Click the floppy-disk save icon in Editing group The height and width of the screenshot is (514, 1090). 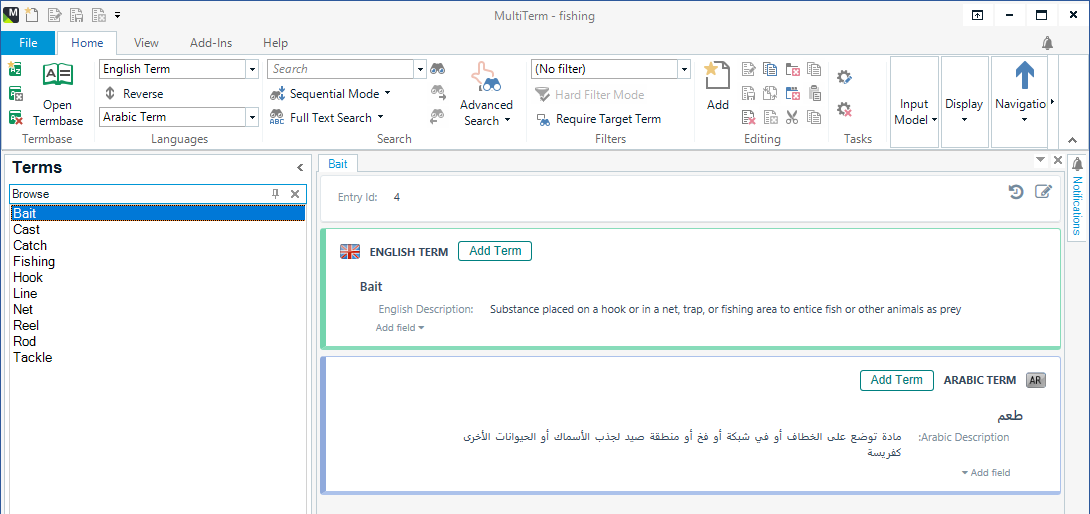(x=748, y=93)
